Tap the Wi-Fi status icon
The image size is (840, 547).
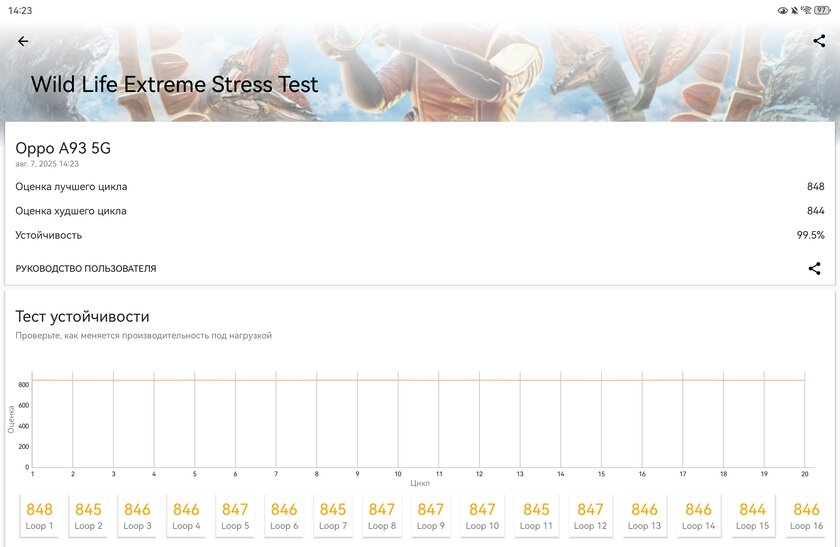pos(806,10)
